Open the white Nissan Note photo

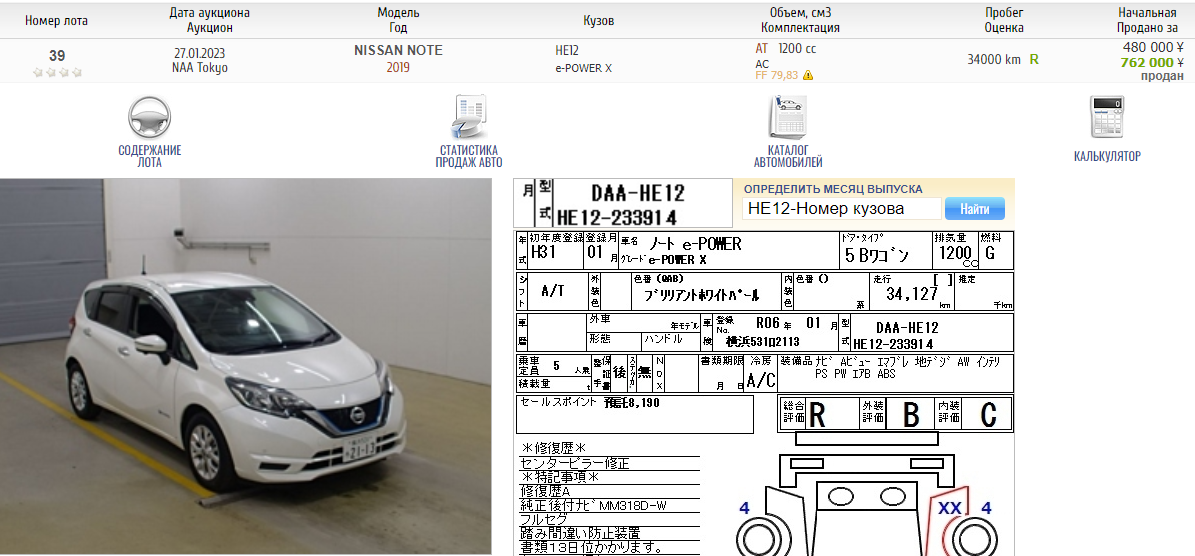point(245,366)
